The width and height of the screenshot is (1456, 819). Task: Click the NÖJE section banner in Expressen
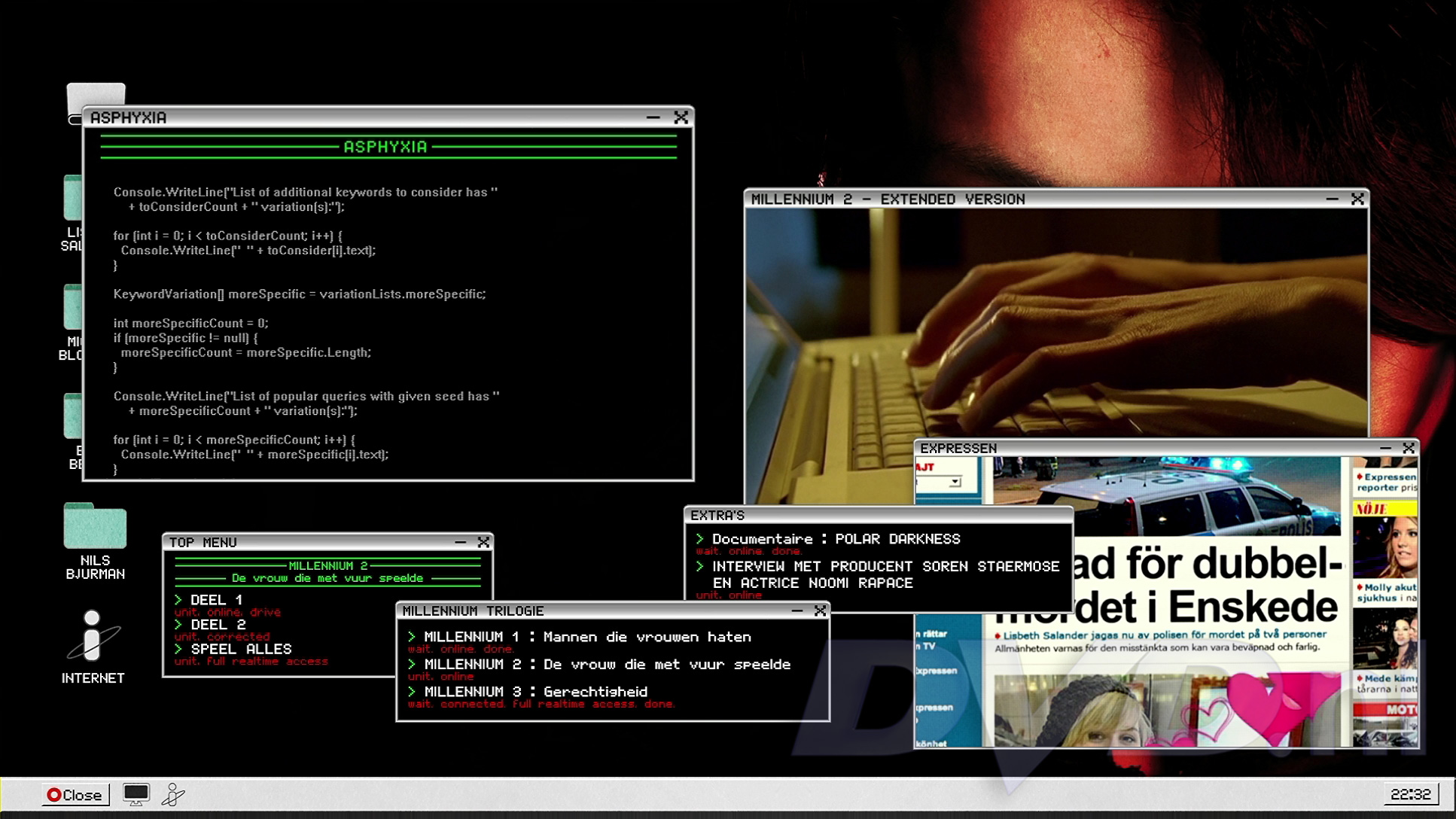click(x=1385, y=509)
